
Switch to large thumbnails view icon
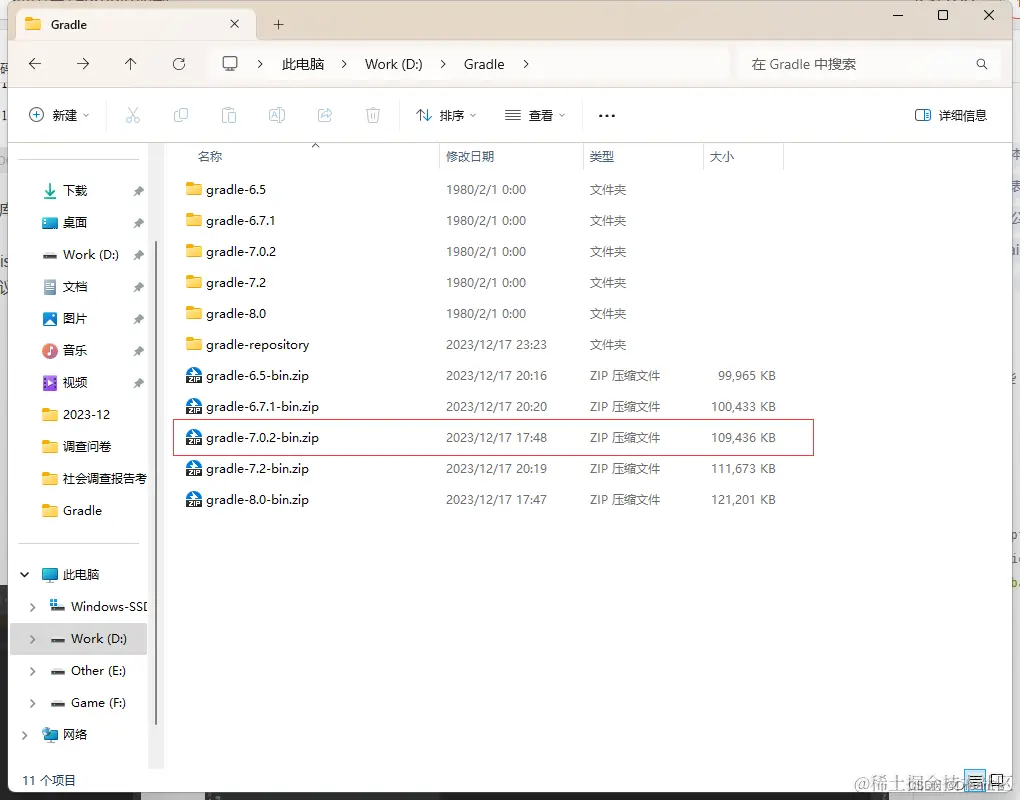click(996, 779)
